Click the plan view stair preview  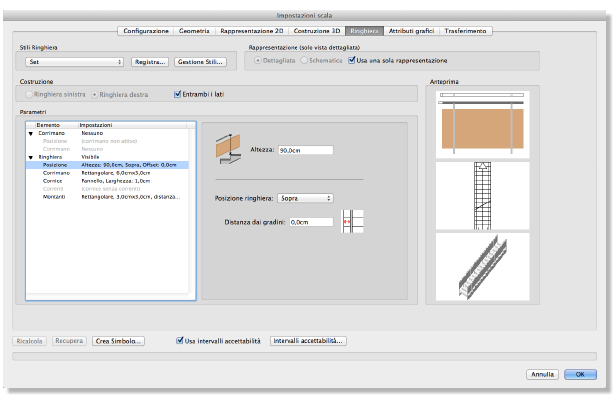(482, 196)
